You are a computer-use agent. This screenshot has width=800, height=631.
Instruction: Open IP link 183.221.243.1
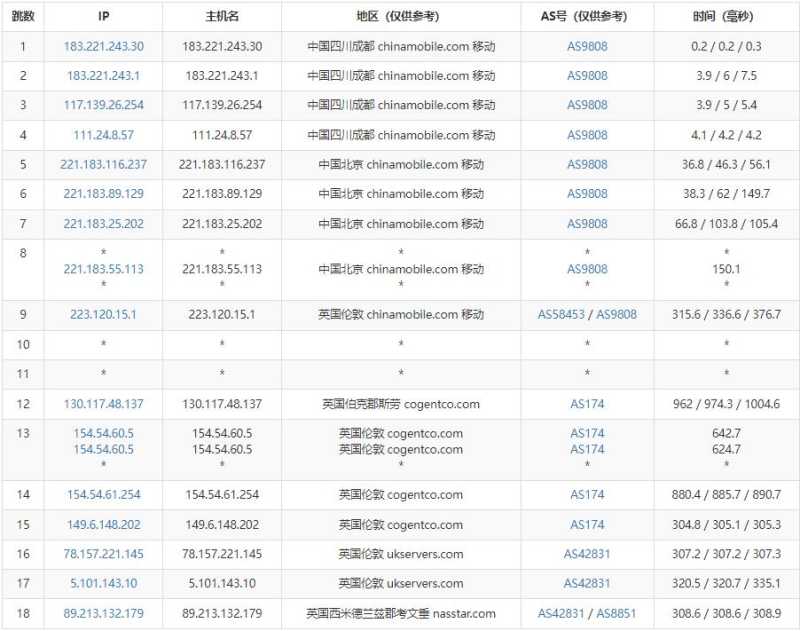tap(104, 75)
